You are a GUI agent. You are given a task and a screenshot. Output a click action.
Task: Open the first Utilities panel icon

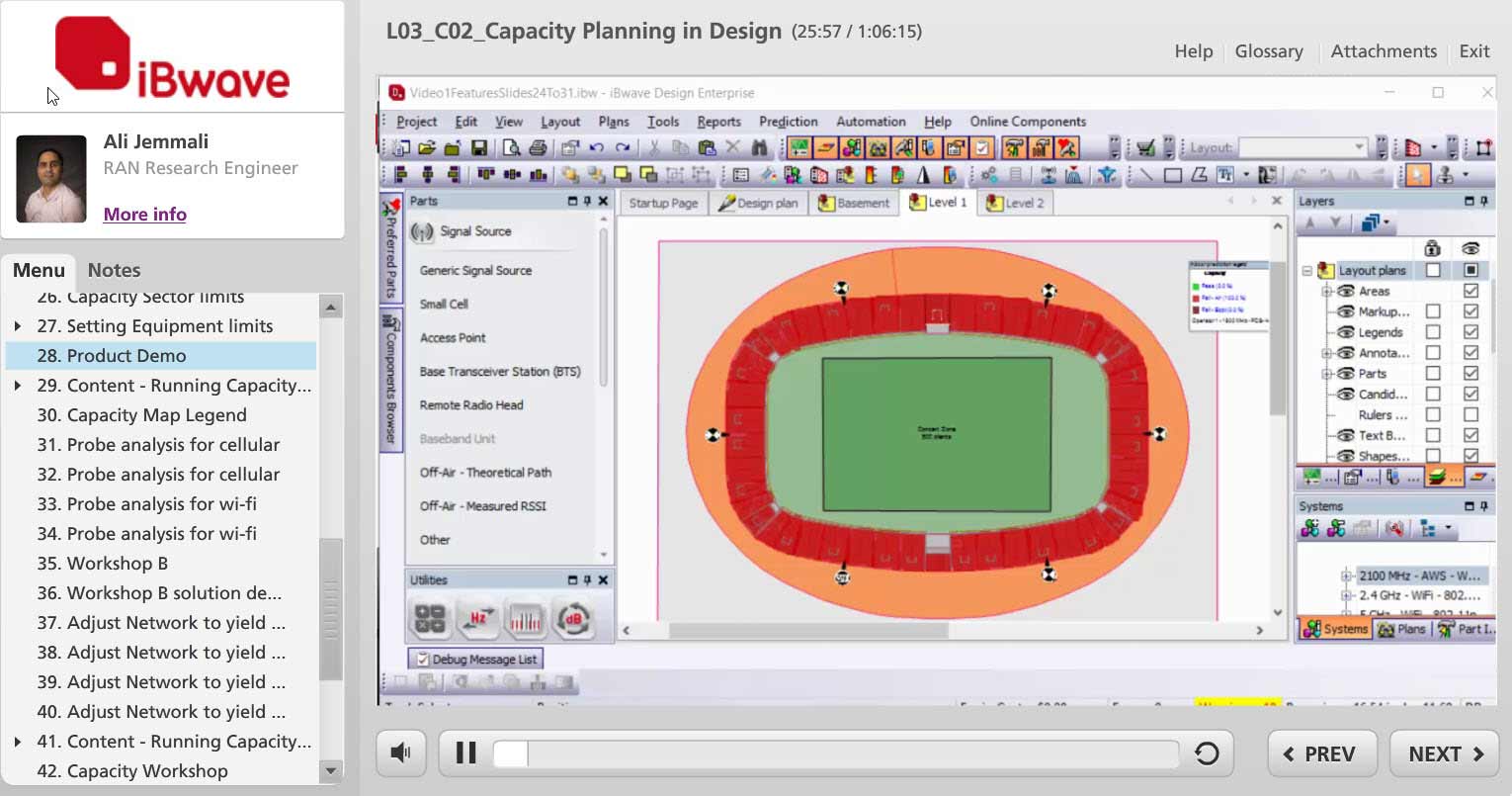[430, 619]
